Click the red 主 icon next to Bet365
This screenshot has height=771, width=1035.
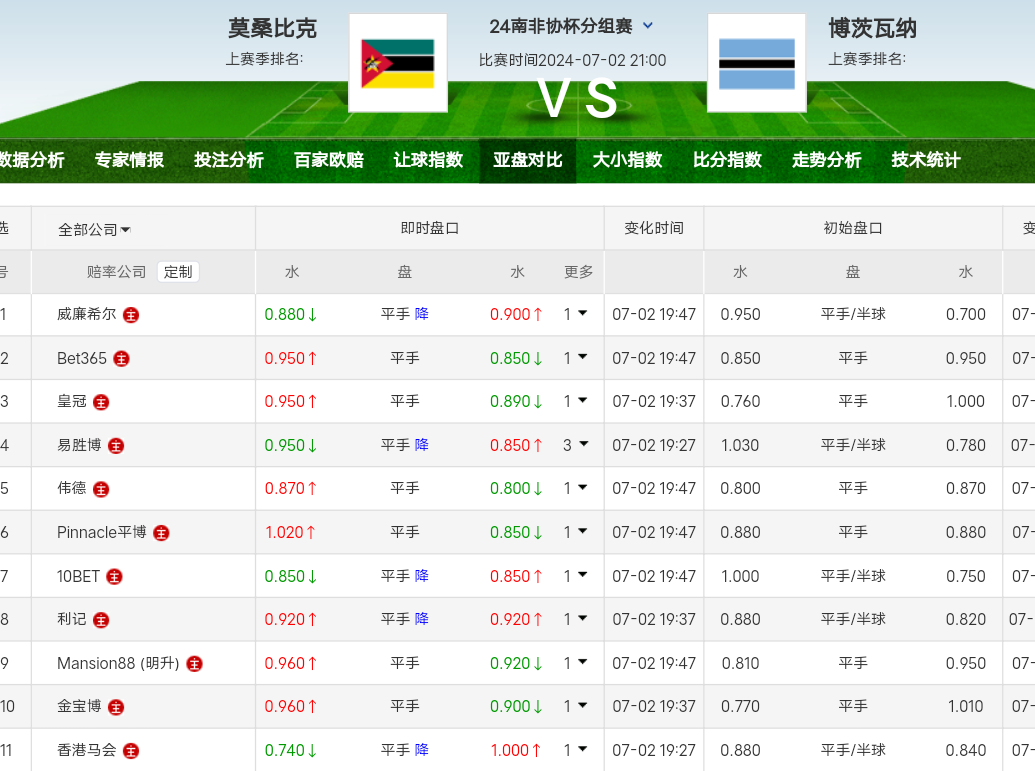[x=121, y=358]
